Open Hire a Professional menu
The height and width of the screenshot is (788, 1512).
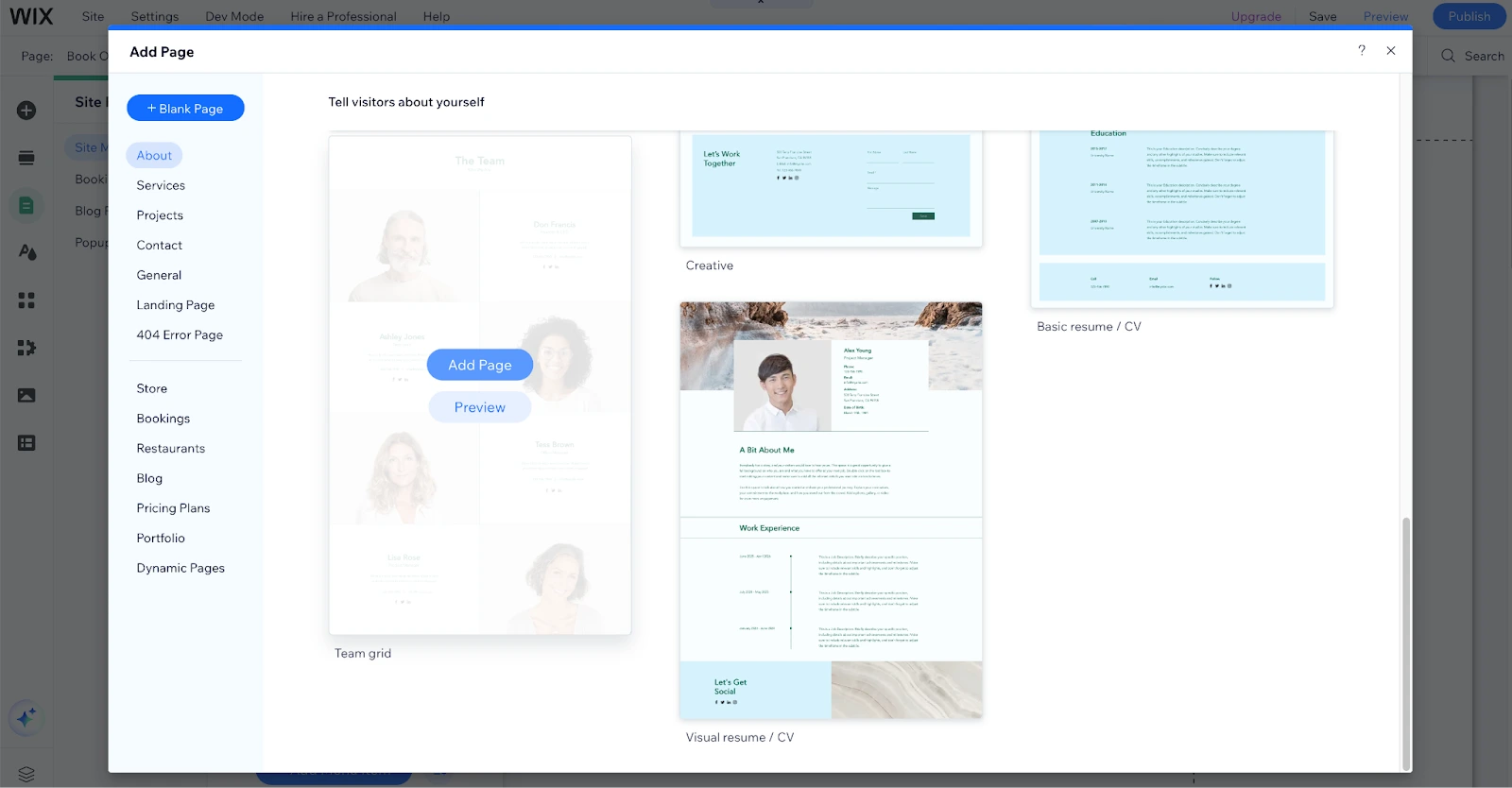343,16
